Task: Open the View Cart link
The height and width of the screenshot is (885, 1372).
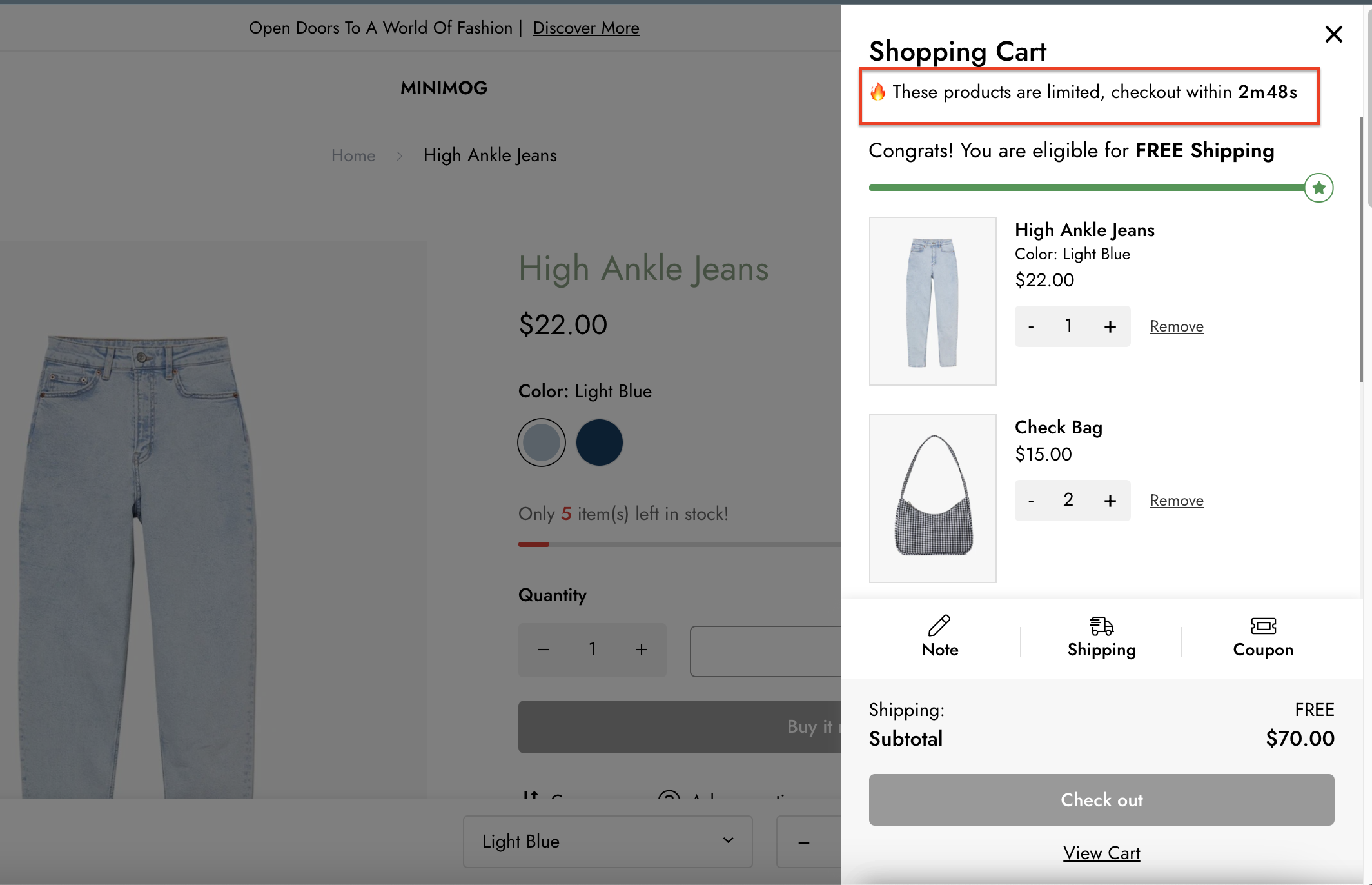Action: [x=1101, y=853]
